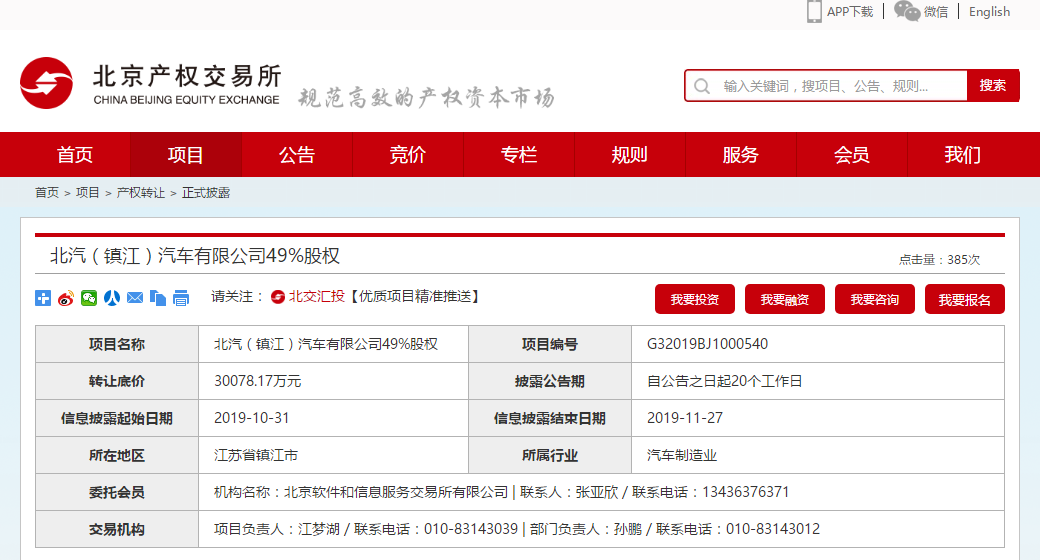
Task: Click the print page icon
Action: [x=181, y=298]
